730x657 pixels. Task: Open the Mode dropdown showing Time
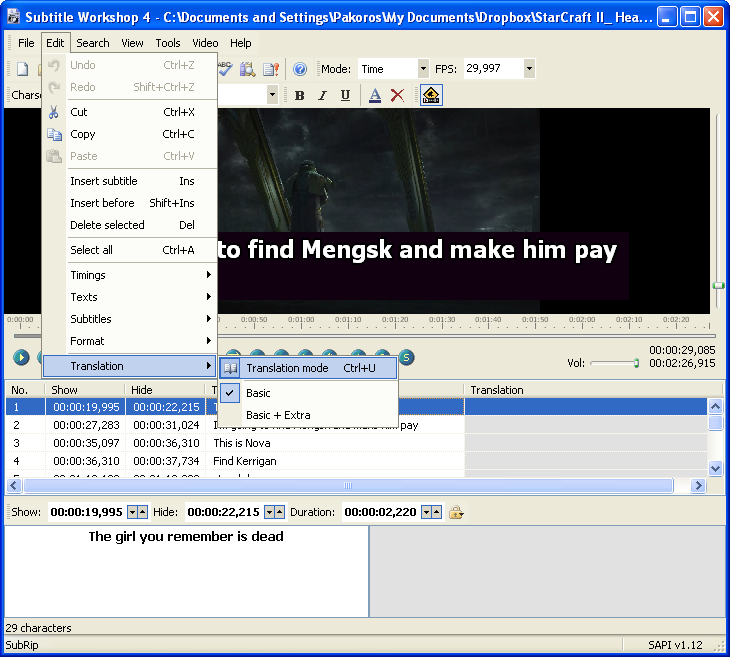pyautogui.click(x=423, y=69)
